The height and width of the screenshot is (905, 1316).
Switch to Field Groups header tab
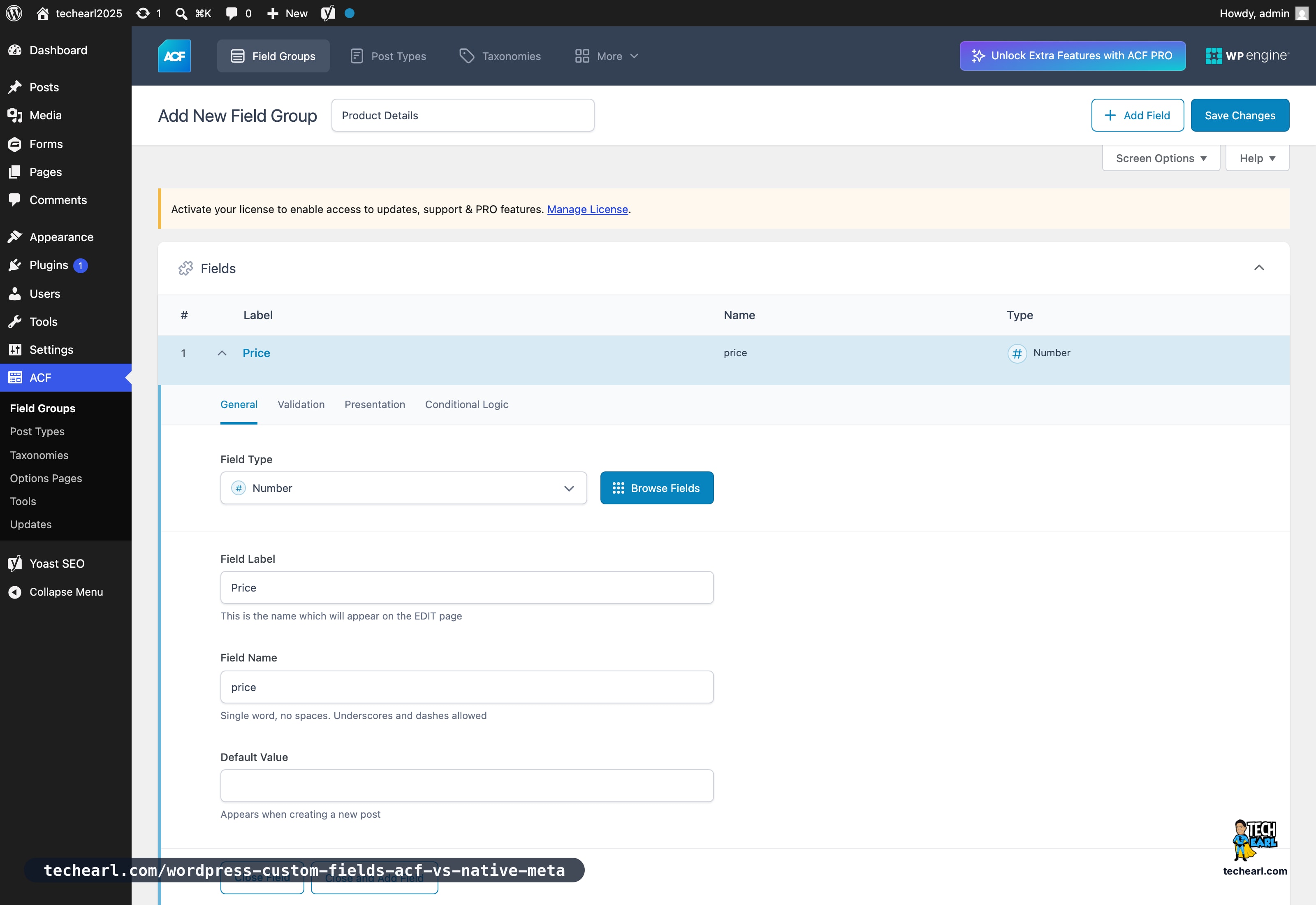coord(273,56)
